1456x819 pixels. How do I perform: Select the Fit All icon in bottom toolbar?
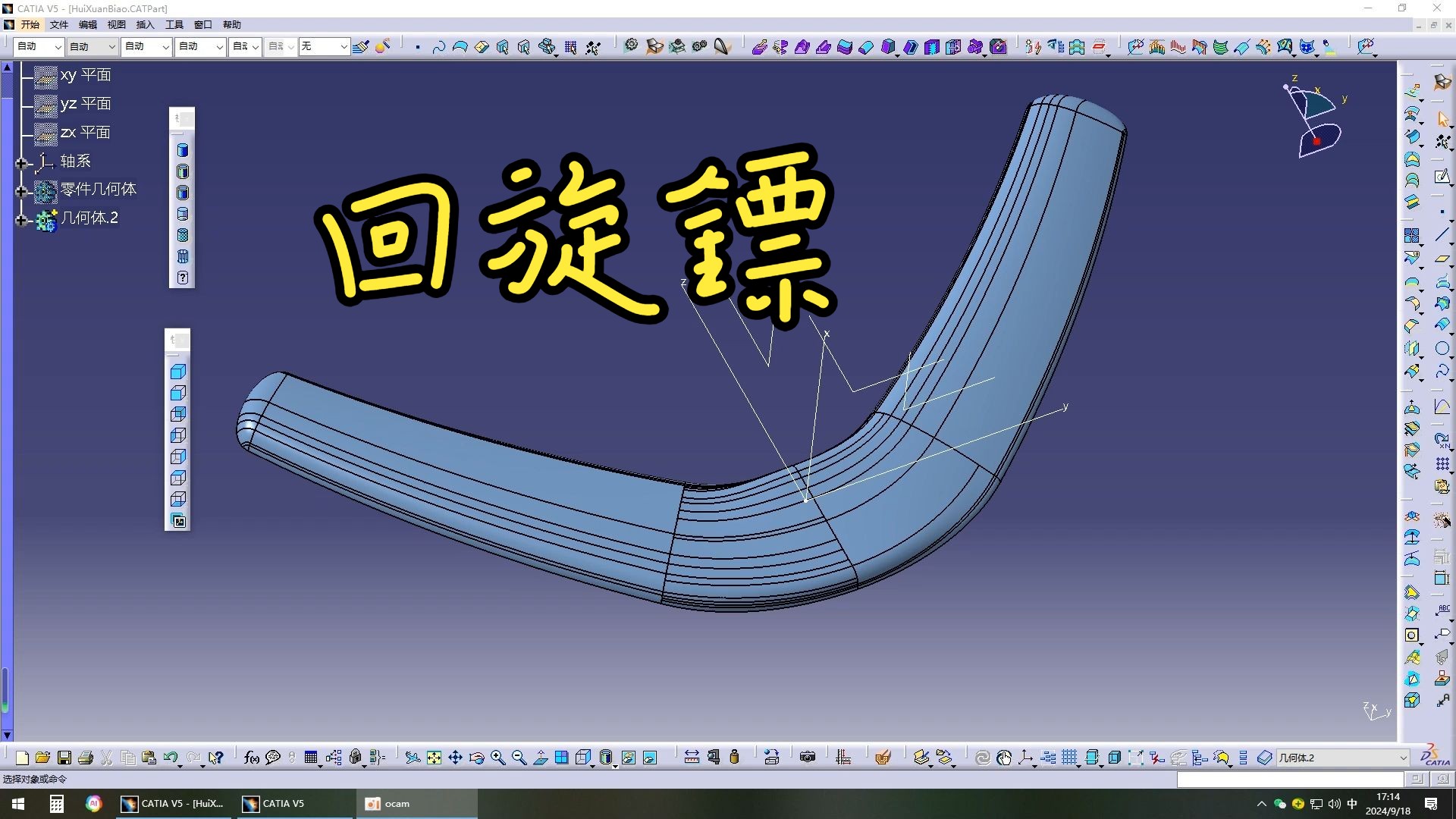coord(433,758)
